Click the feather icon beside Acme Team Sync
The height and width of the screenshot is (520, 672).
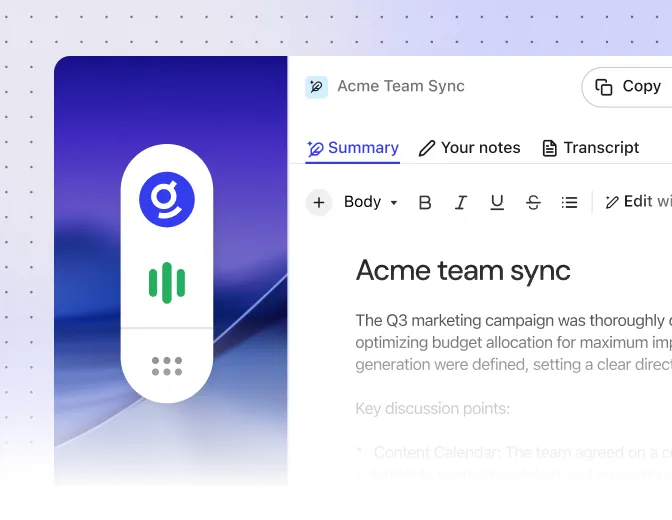316,87
